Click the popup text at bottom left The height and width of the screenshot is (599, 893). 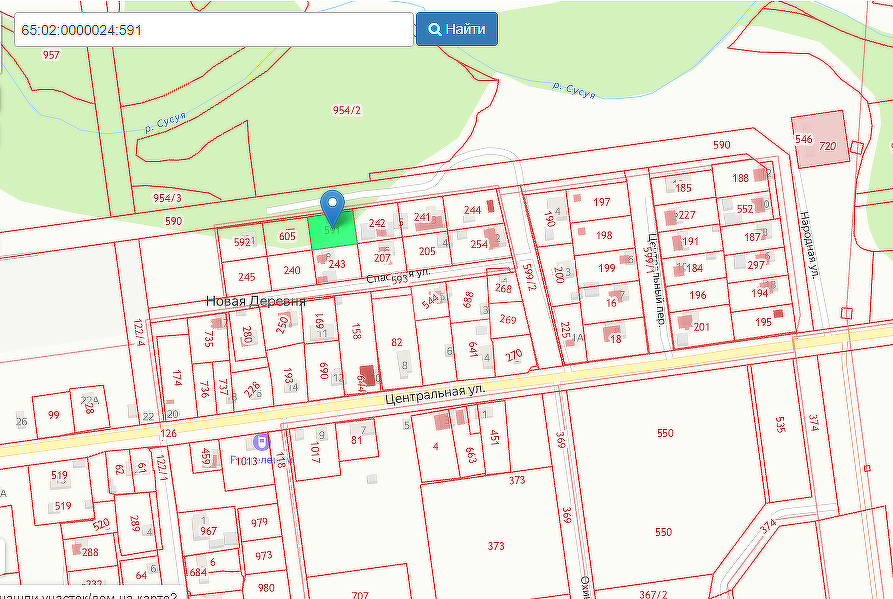tap(88, 591)
